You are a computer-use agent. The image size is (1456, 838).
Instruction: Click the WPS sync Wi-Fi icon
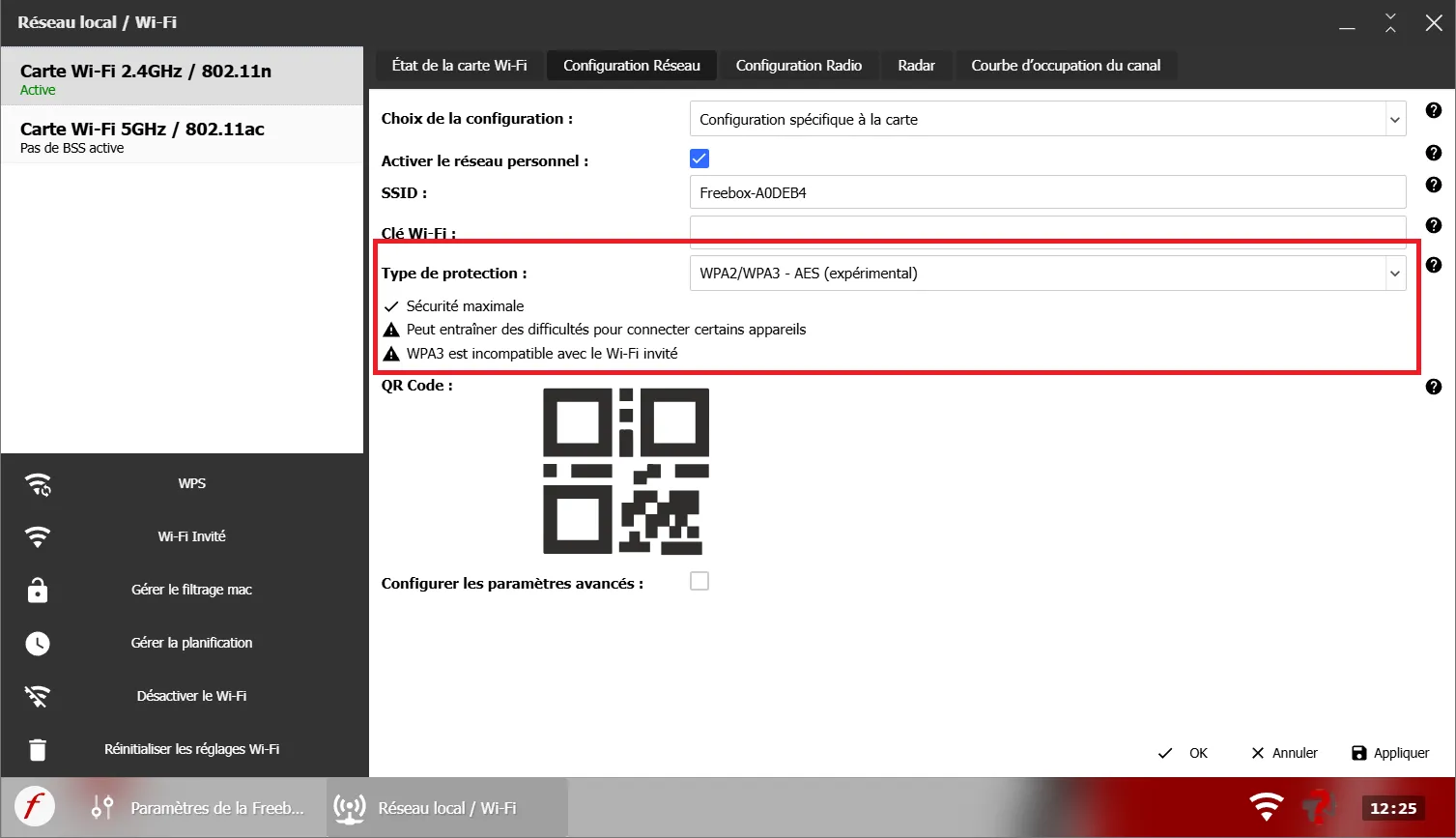[38, 484]
